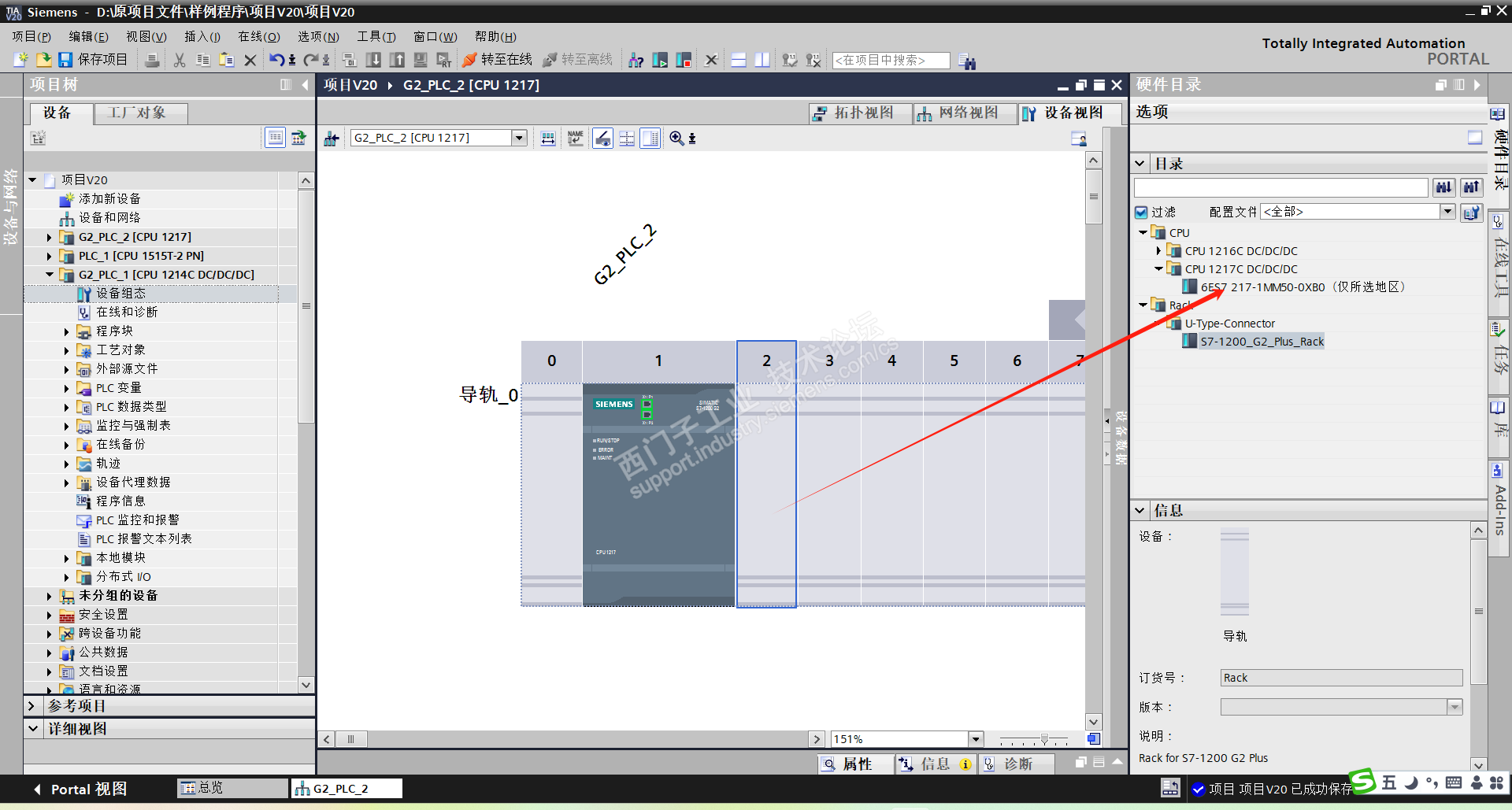Viewport: 1512px width, 810px height.
Task: Open the 属性 properties inspector tab
Action: tap(856, 764)
